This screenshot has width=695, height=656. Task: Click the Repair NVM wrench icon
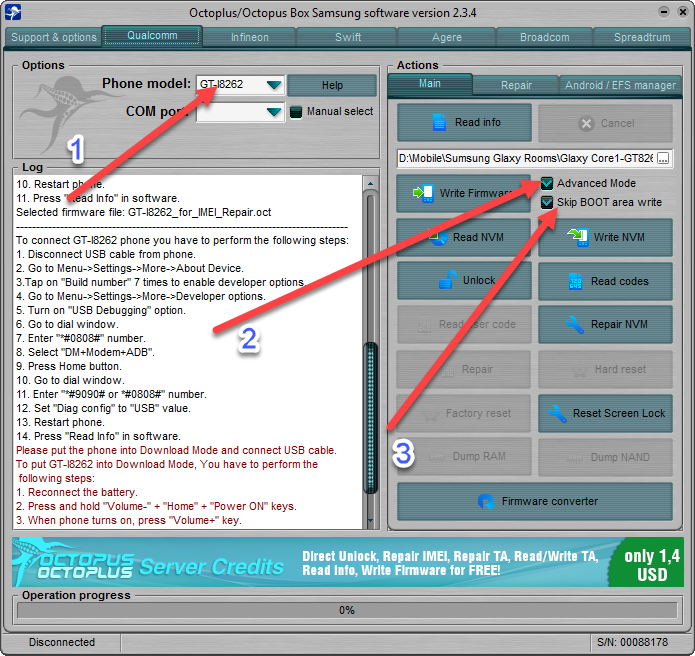pos(575,324)
